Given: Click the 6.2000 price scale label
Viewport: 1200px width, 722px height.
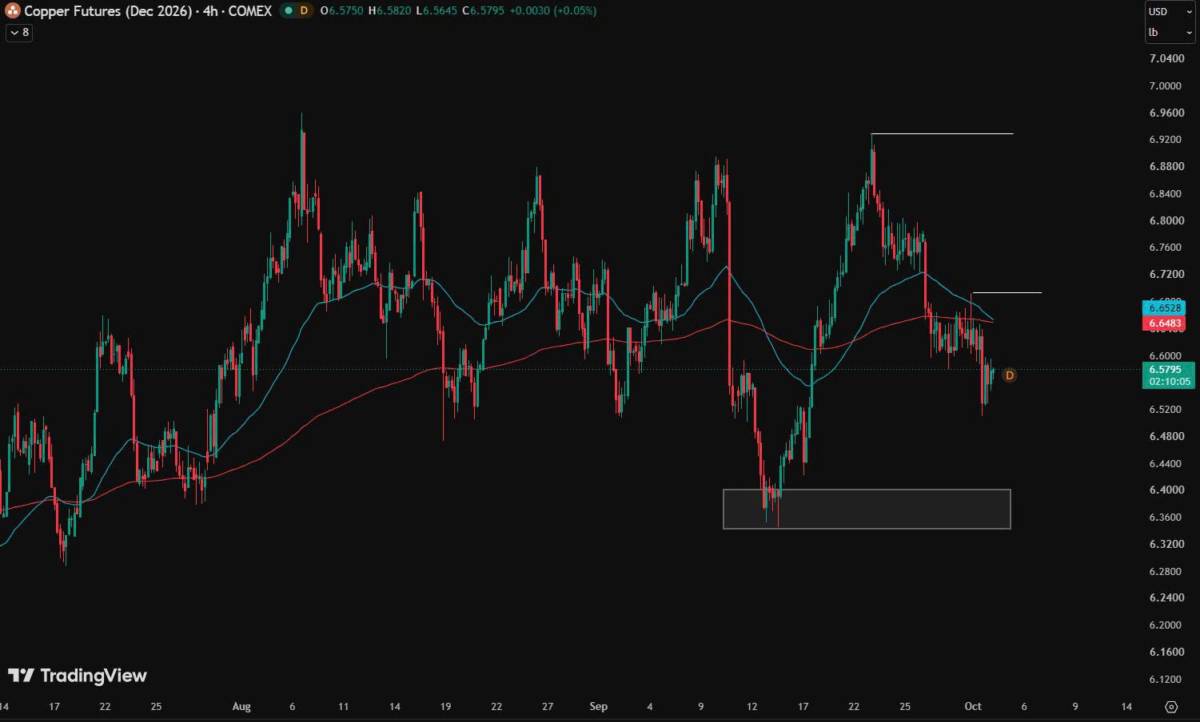Looking at the screenshot, I should pyautogui.click(x=1165, y=625).
